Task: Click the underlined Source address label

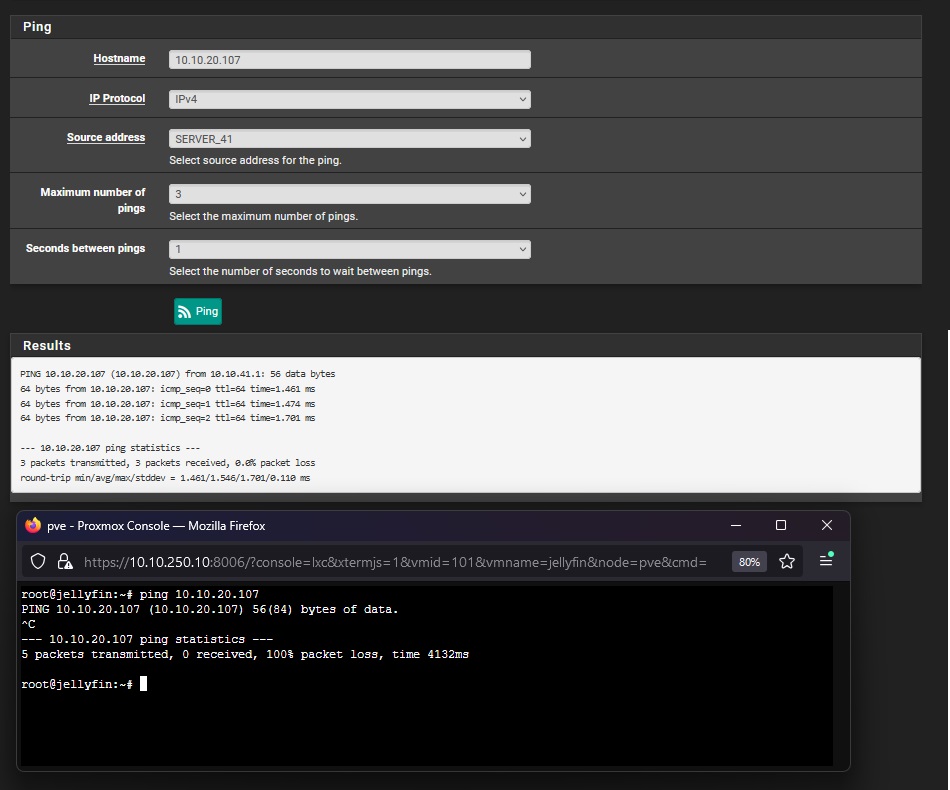Action: click(106, 138)
